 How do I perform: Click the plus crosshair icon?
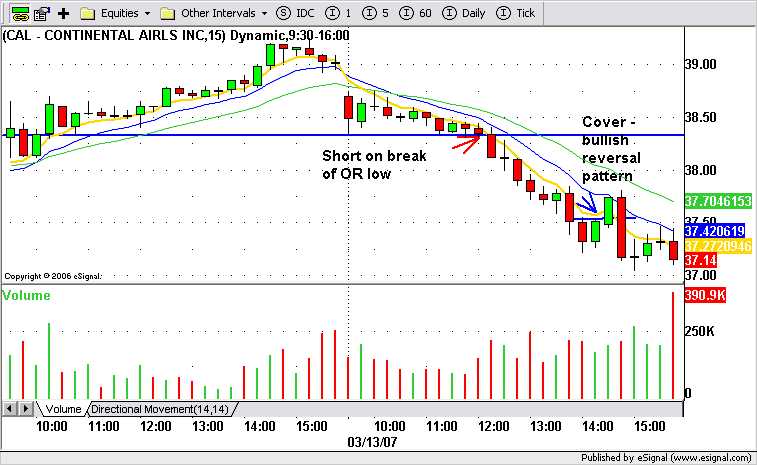tap(63, 14)
